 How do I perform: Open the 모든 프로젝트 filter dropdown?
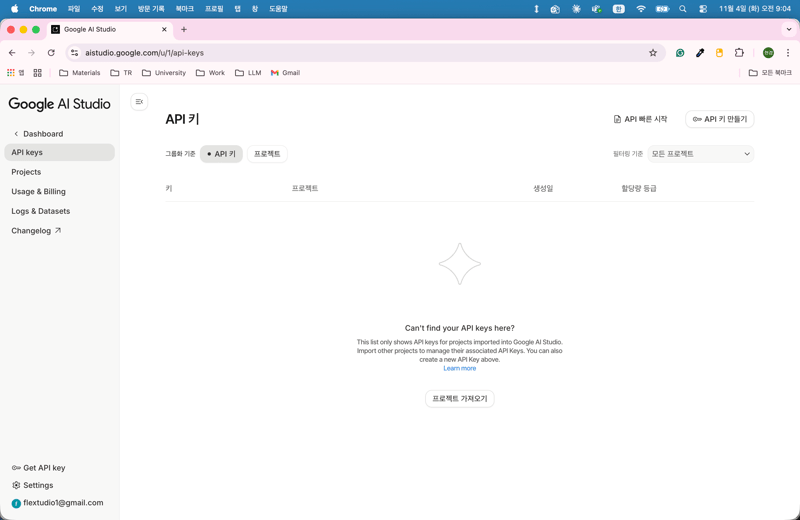pyautogui.click(x=701, y=154)
